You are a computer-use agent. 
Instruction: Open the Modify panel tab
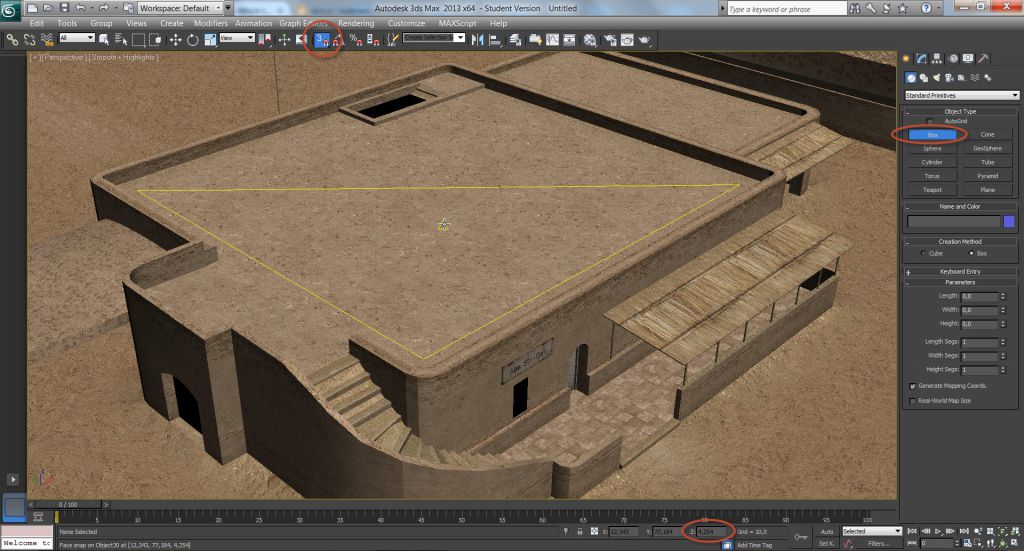(x=922, y=59)
